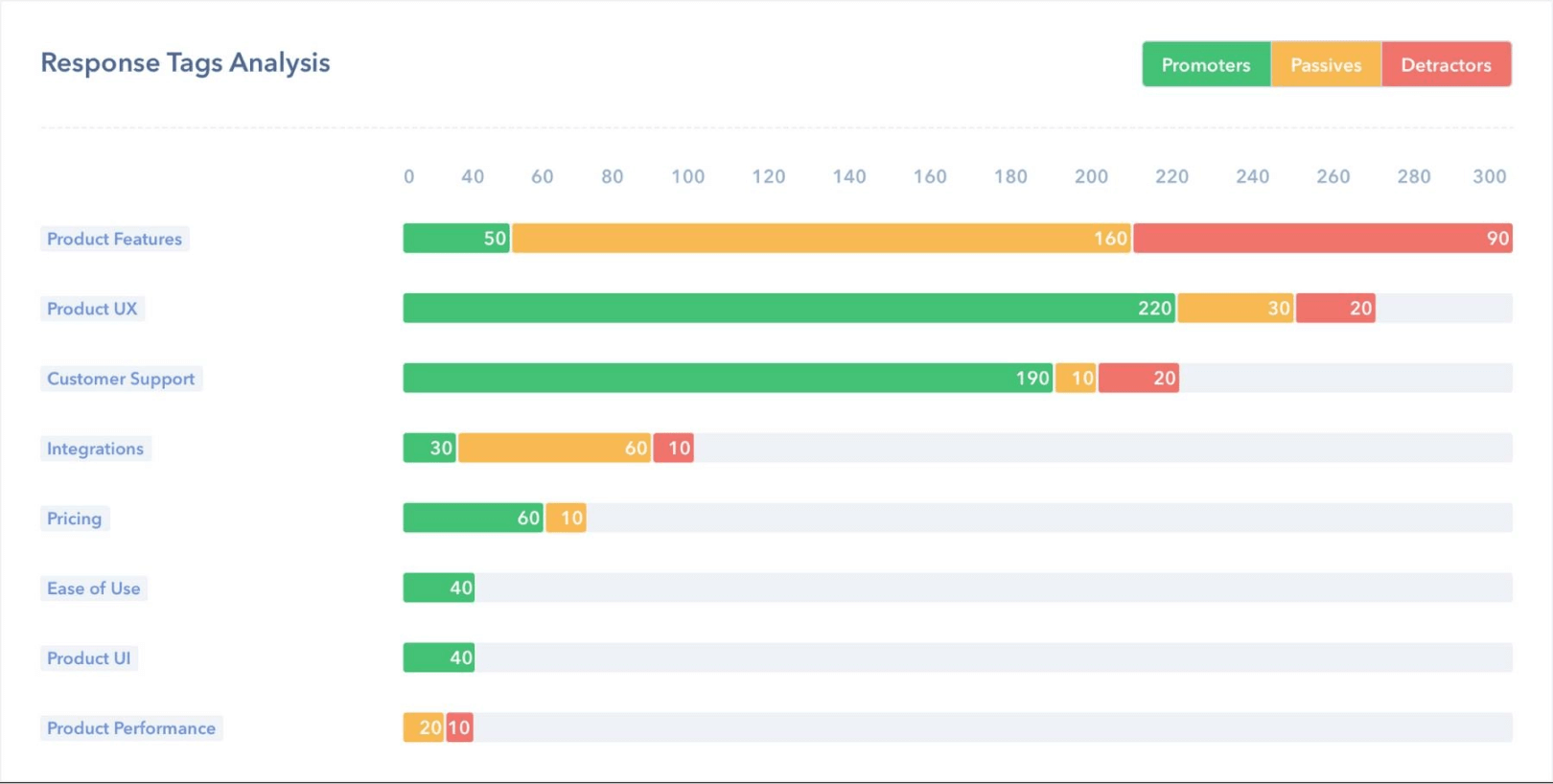Select the Ease of Use tag
Screen dimensions: 1553x784
(x=93, y=588)
